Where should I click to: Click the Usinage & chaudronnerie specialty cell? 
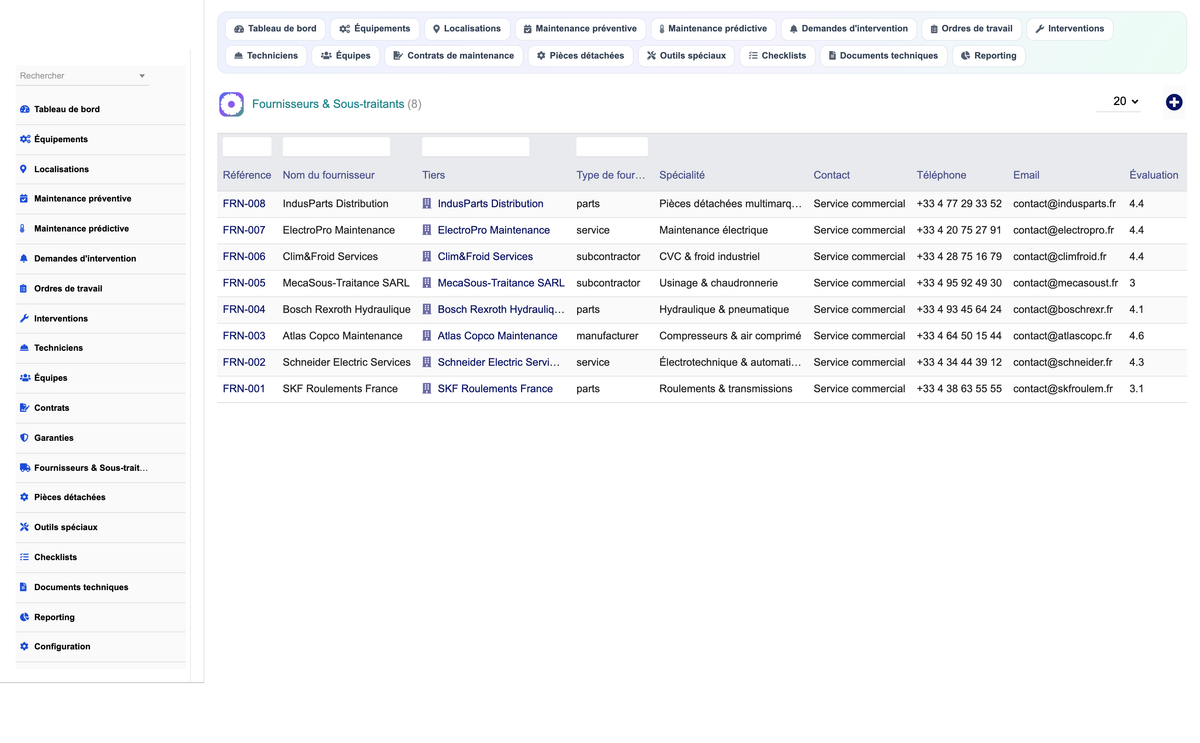[718, 283]
